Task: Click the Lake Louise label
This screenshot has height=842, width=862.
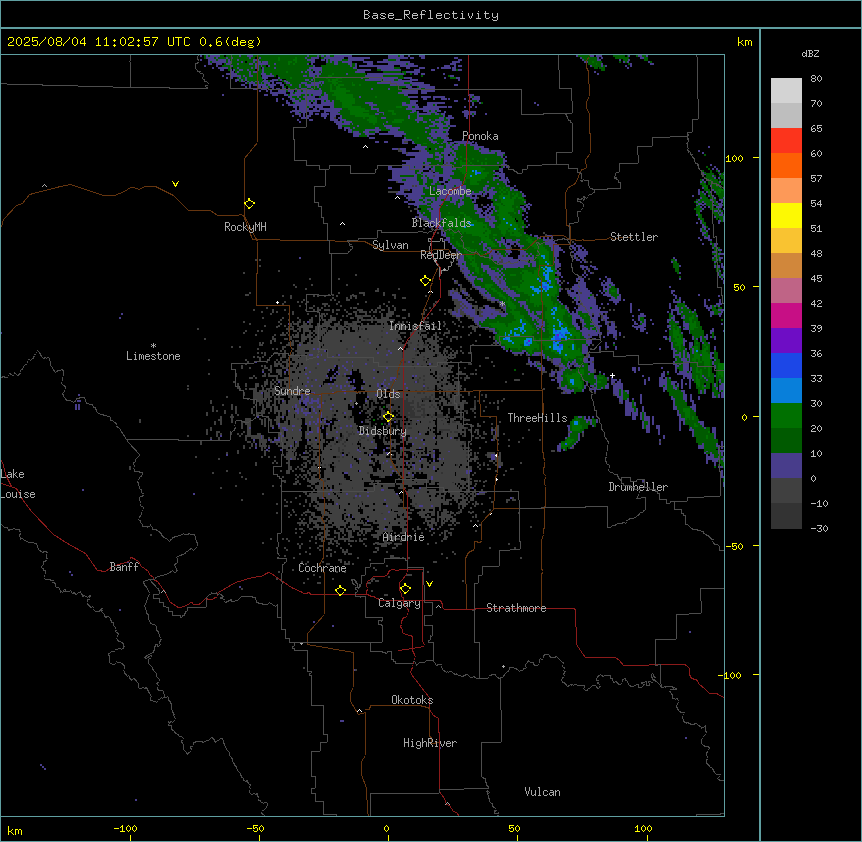Action: tap(18, 484)
